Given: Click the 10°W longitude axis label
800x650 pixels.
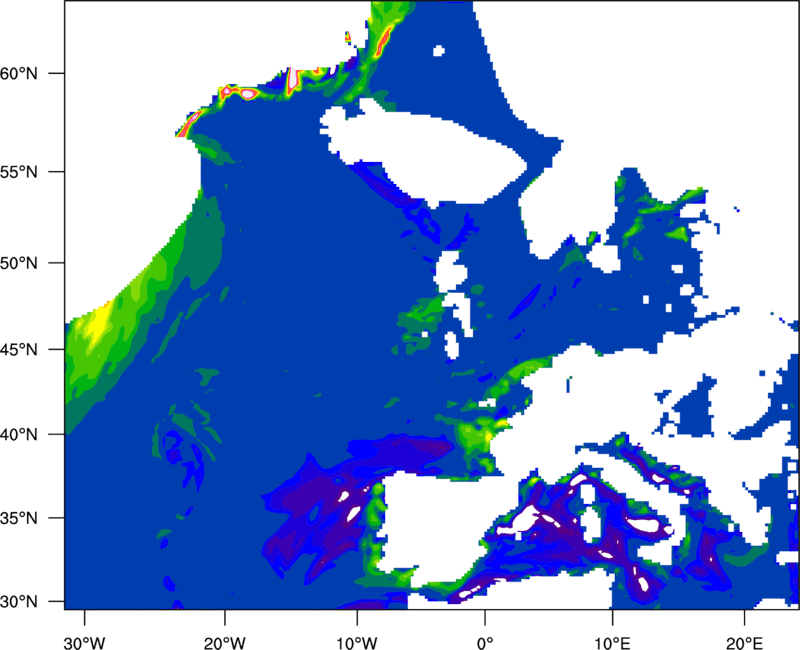Looking at the screenshot, I should click(x=357, y=643).
